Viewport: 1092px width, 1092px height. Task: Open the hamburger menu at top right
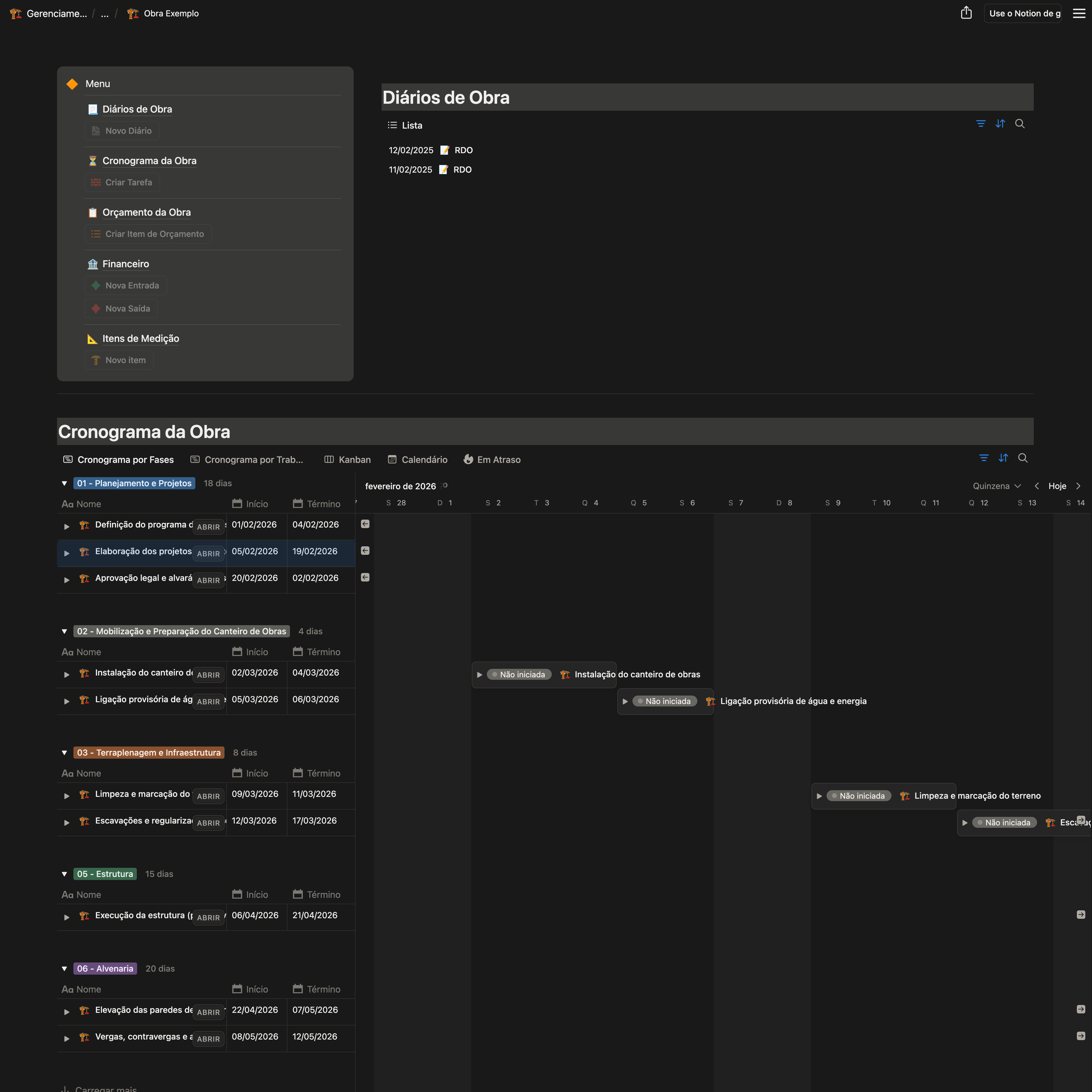pos(1078,13)
